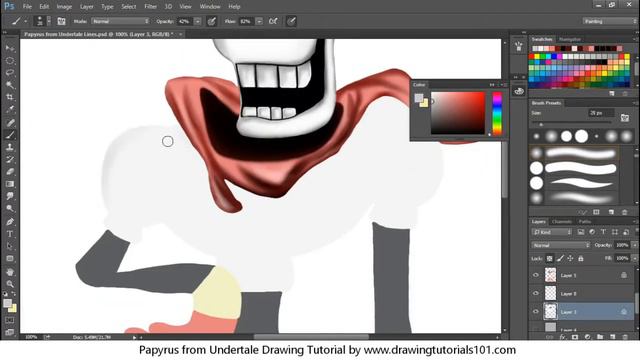
Task: Click foreground color swatch in toolbox
Action: click(x=7, y=303)
